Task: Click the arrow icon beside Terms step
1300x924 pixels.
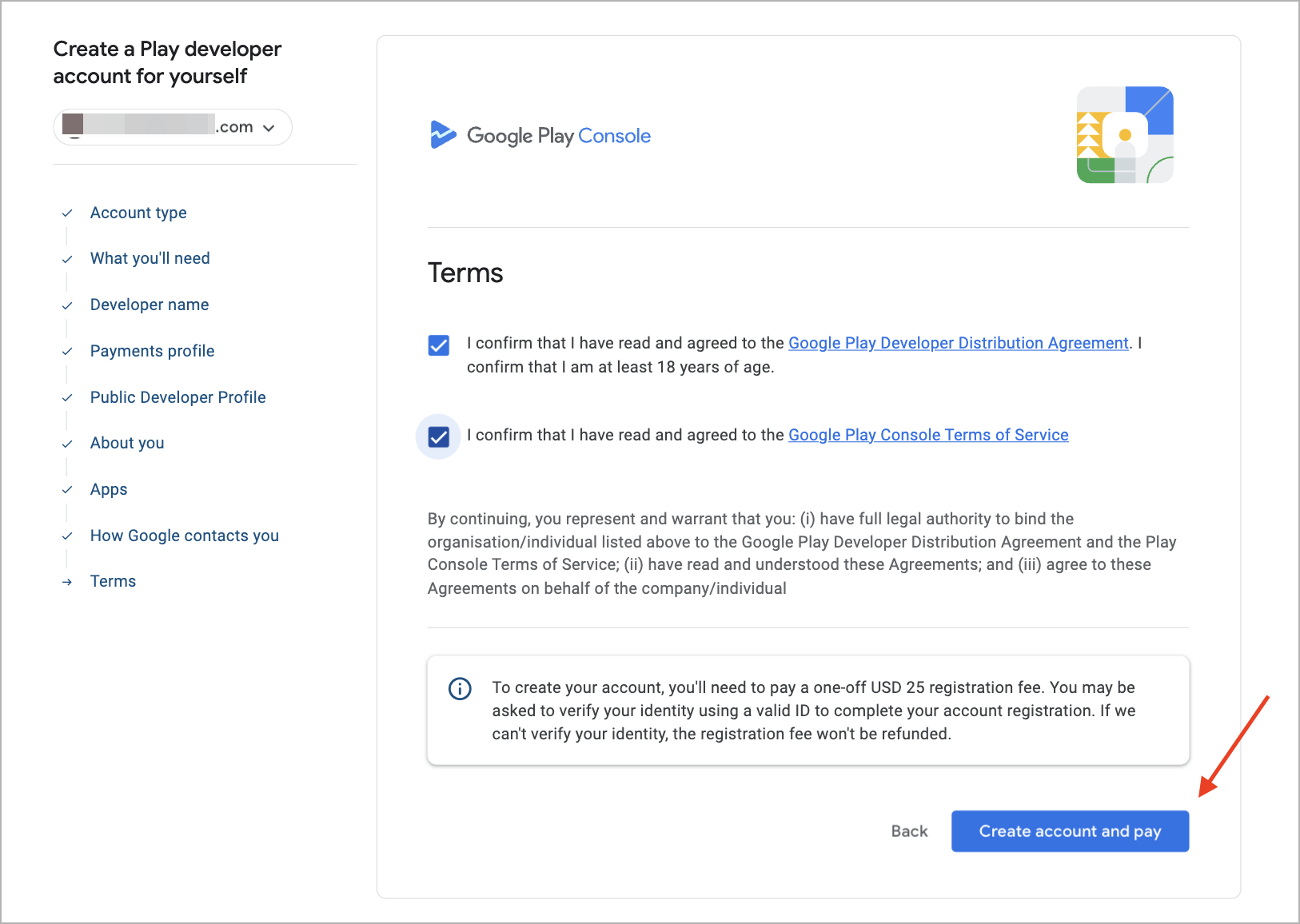Action: pos(67,582)
